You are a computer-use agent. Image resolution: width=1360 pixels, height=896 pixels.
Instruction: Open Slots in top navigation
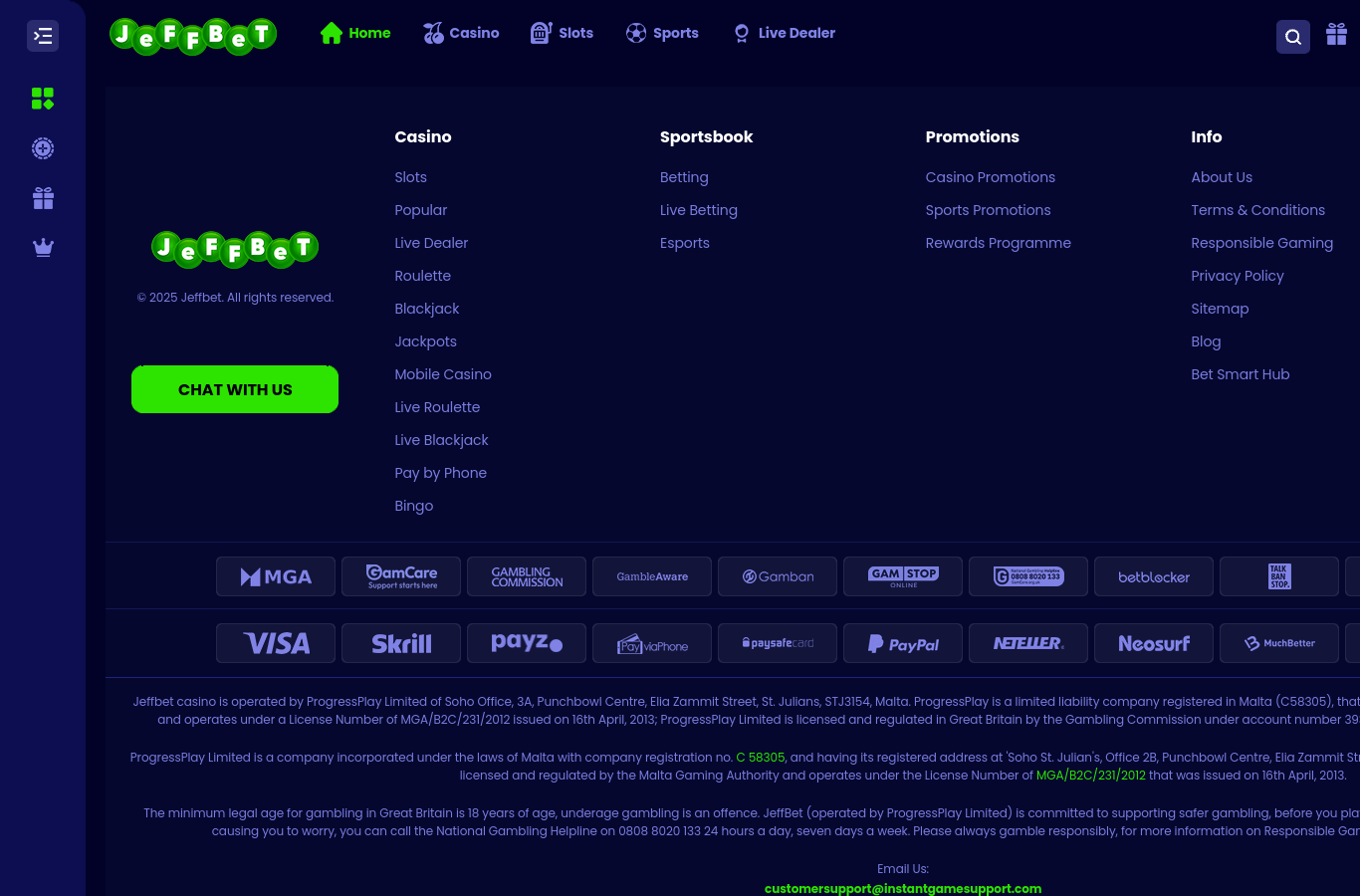[x=562, y=33]
